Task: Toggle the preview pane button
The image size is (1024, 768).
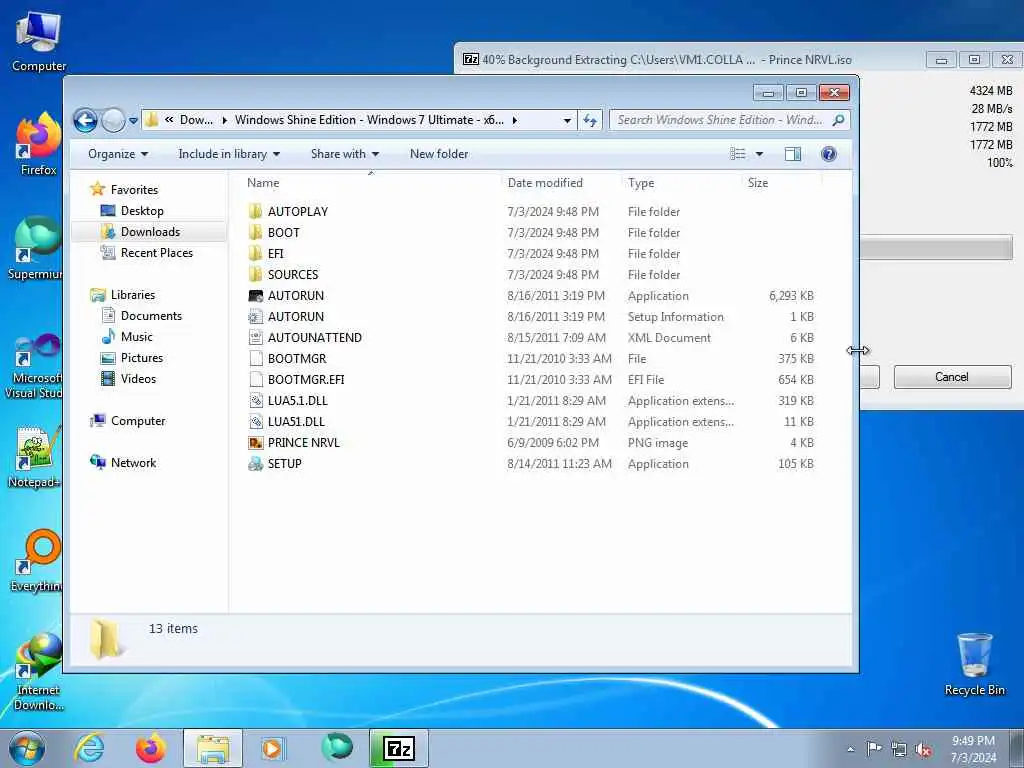Action: pos(793,154)
